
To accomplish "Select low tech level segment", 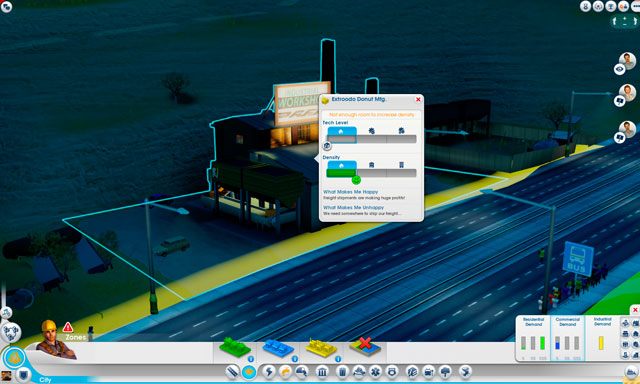I will point(342,135).
